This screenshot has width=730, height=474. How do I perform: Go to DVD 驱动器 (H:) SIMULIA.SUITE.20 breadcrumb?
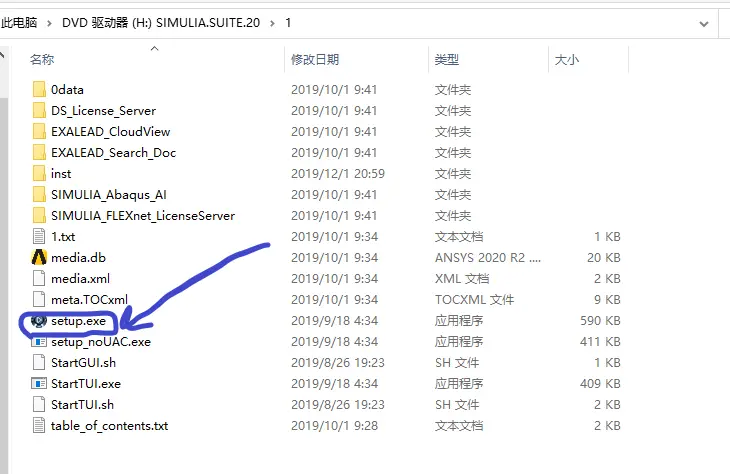point(161,23)
